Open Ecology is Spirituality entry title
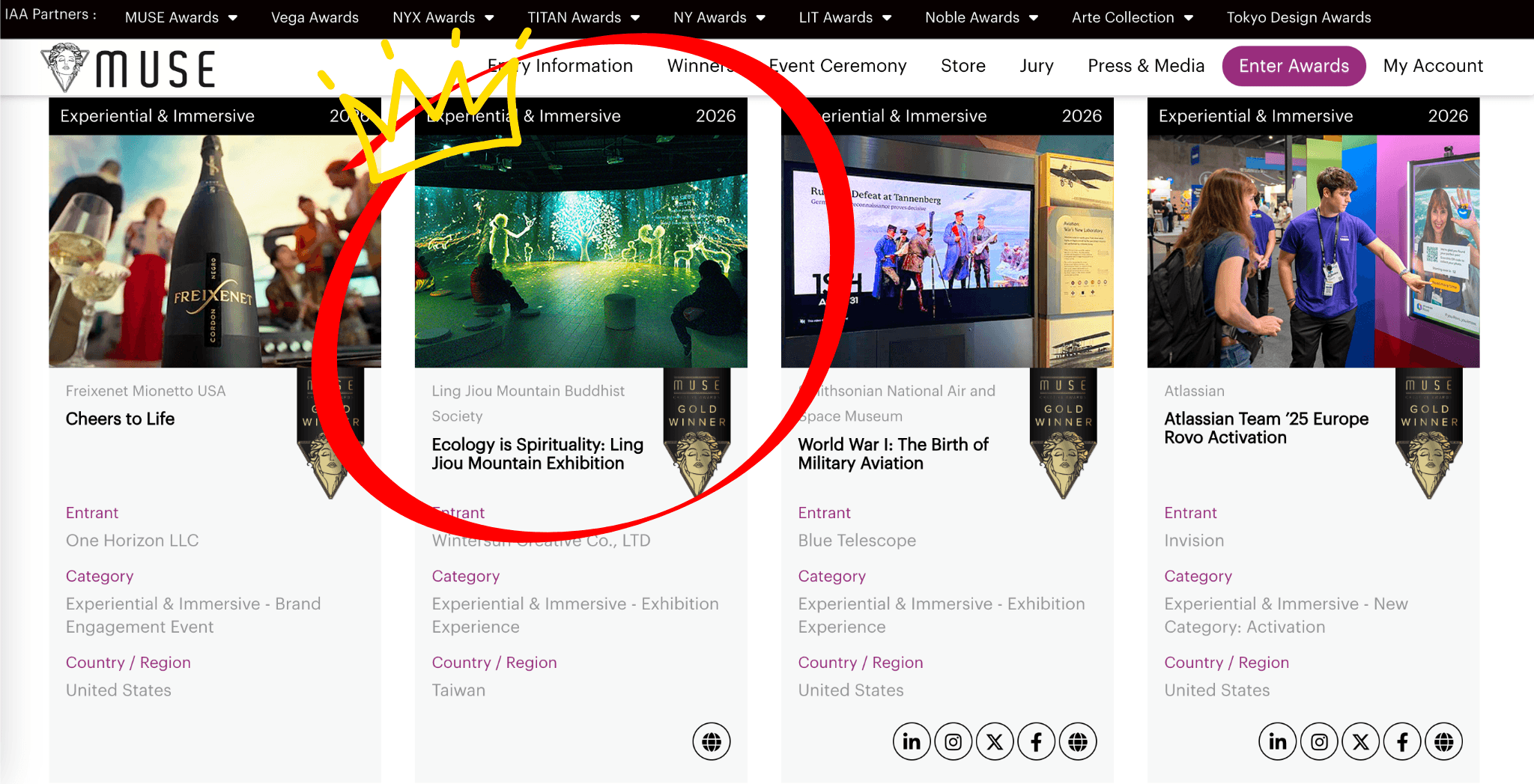Screen dimensions: 1534x784 click(537, 454)
